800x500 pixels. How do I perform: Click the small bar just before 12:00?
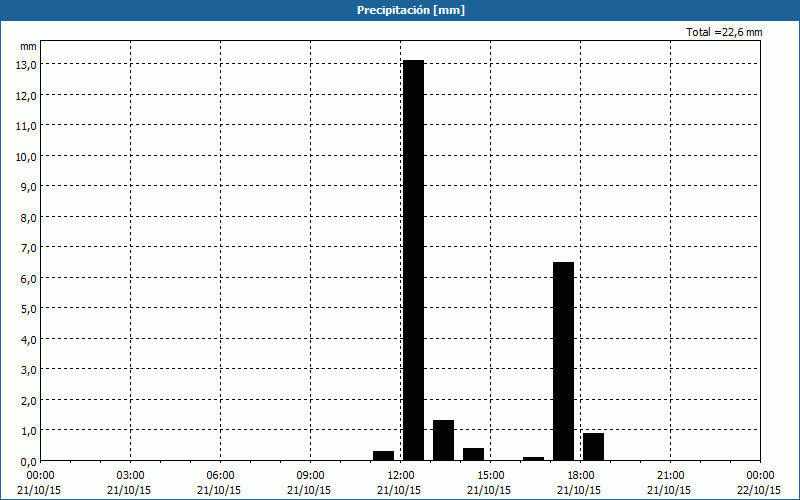[383, 456]
